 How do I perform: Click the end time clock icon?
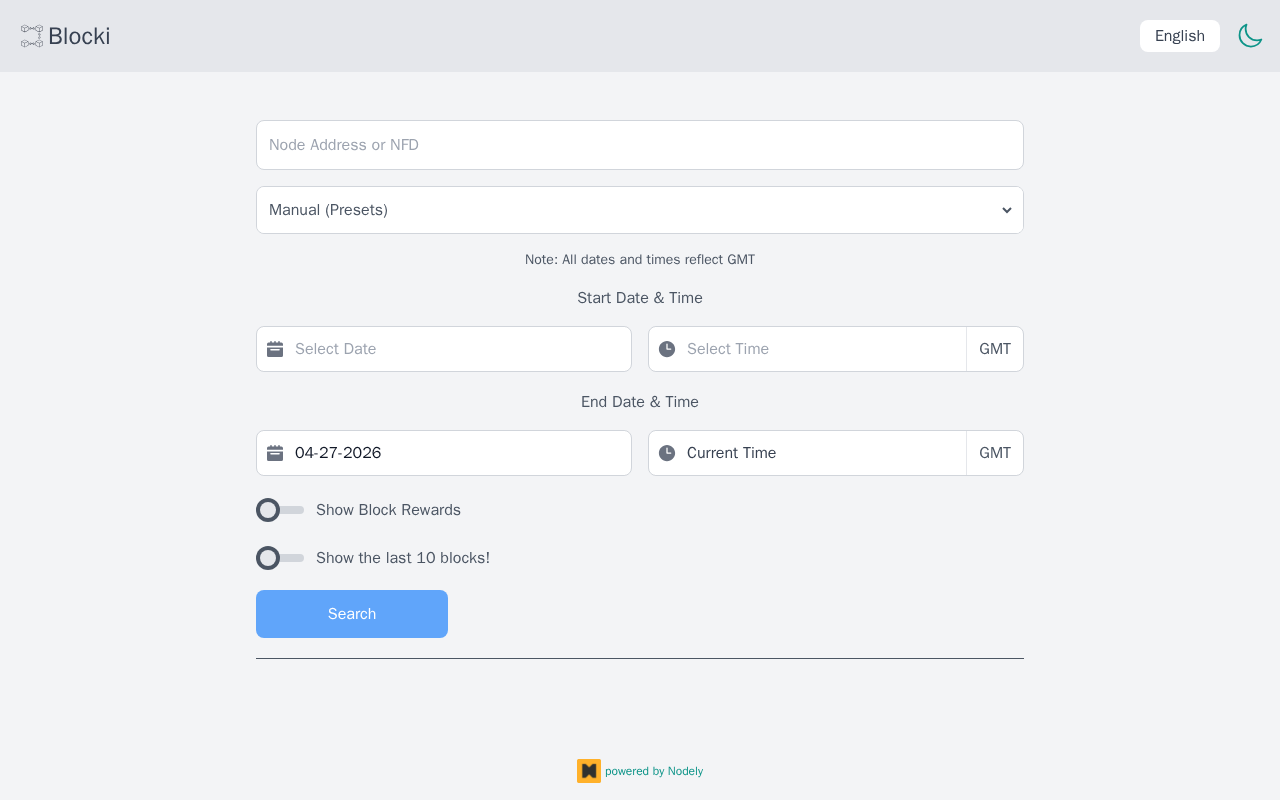tap(667, 453)
